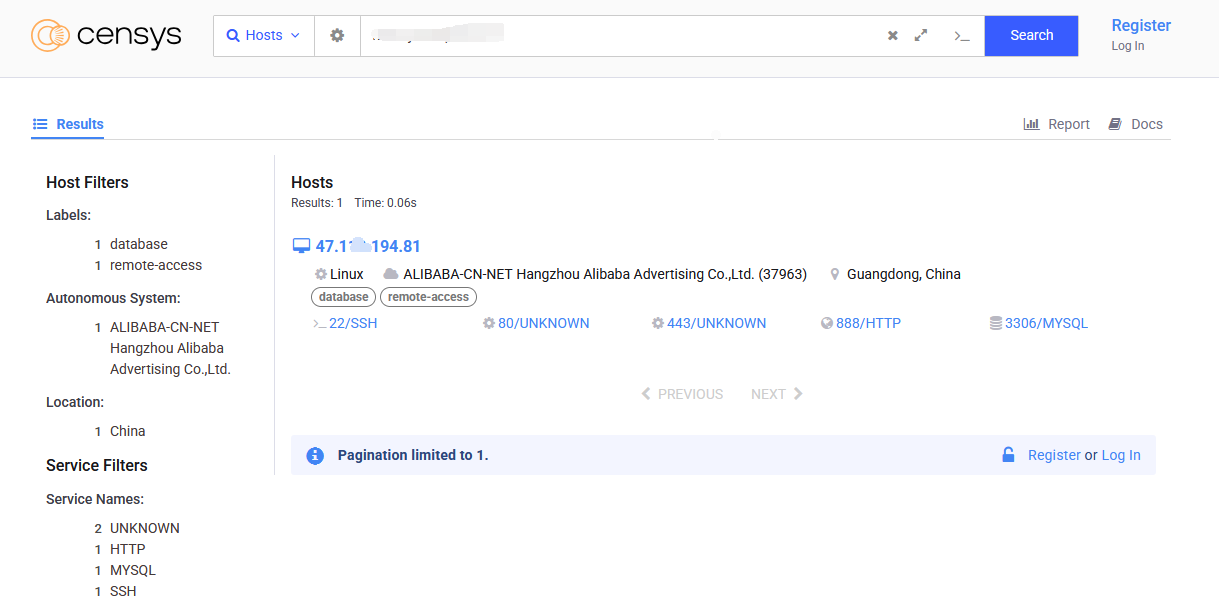
Task: Filter by MYSQL service name
Action: (x=132, y=570)
